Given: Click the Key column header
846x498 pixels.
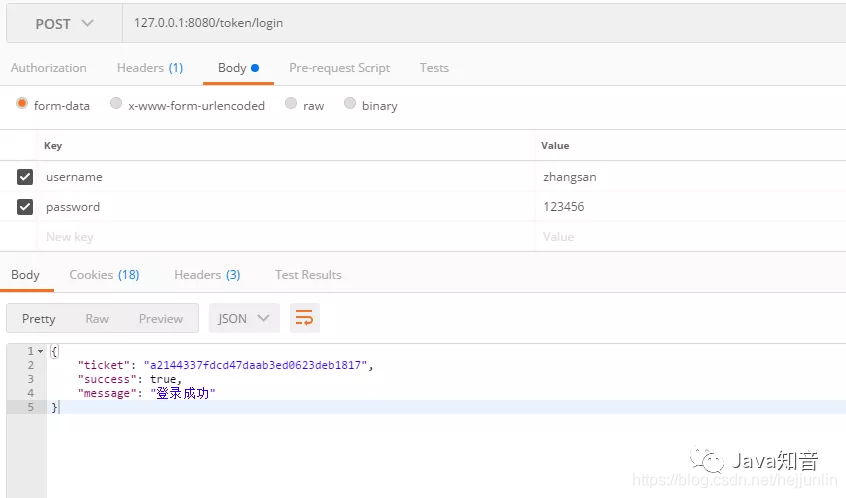Looking at the screenshot, I should pos(53,146).
